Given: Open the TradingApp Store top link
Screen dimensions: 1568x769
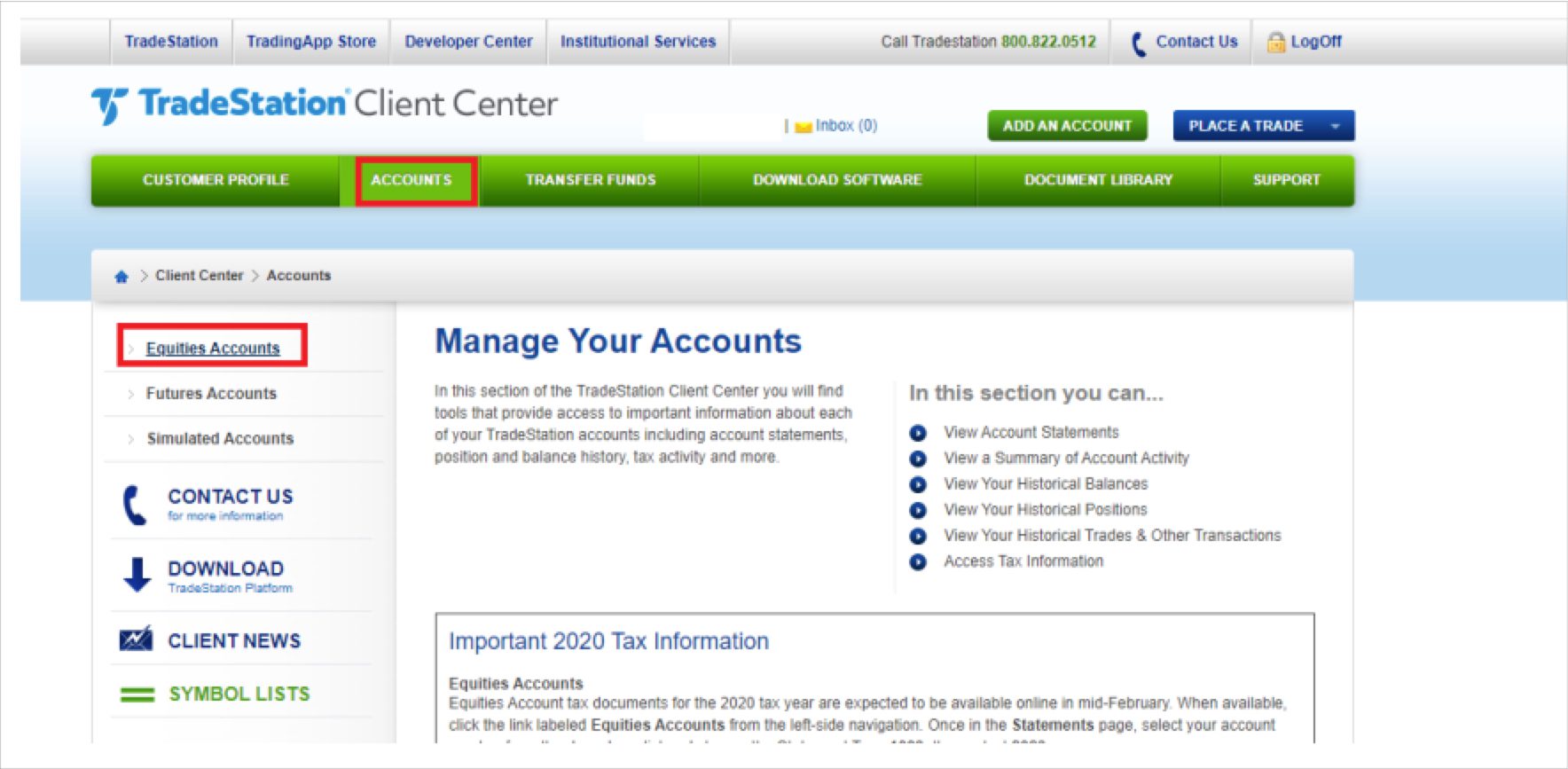Looking at the screenshot, I should (311, 42).
